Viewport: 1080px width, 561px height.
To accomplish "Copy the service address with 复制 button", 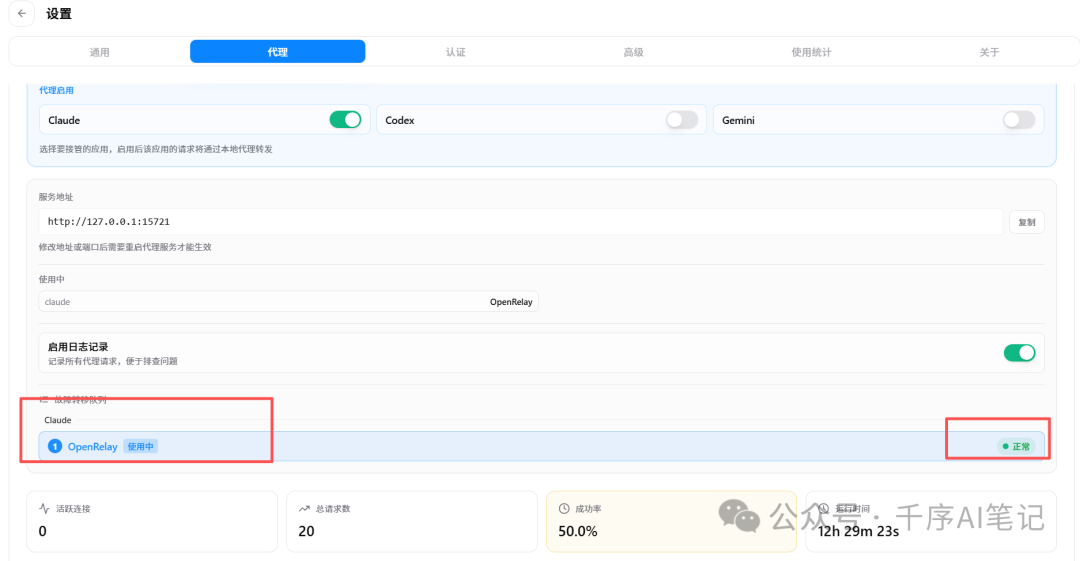I will (1026, 222).
